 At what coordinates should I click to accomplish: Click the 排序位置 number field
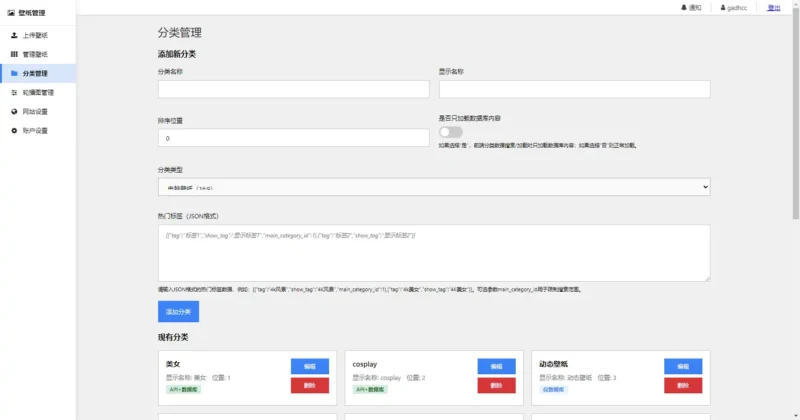click(x=293, y=138)
